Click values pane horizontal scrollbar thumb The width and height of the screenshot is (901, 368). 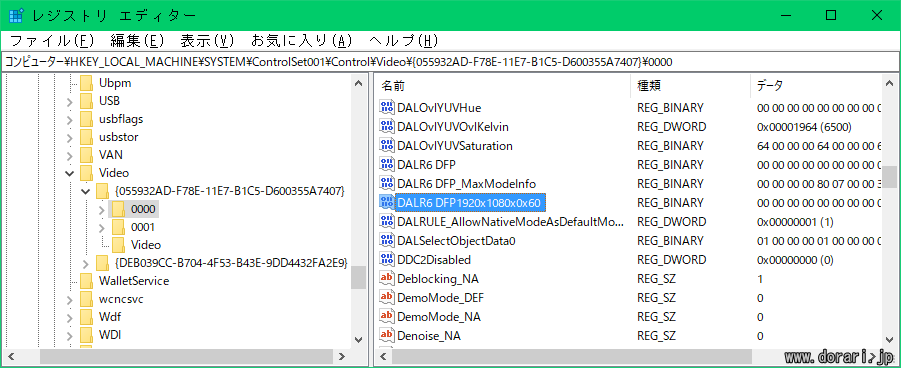pyautogui.click(x=572, y=356)
